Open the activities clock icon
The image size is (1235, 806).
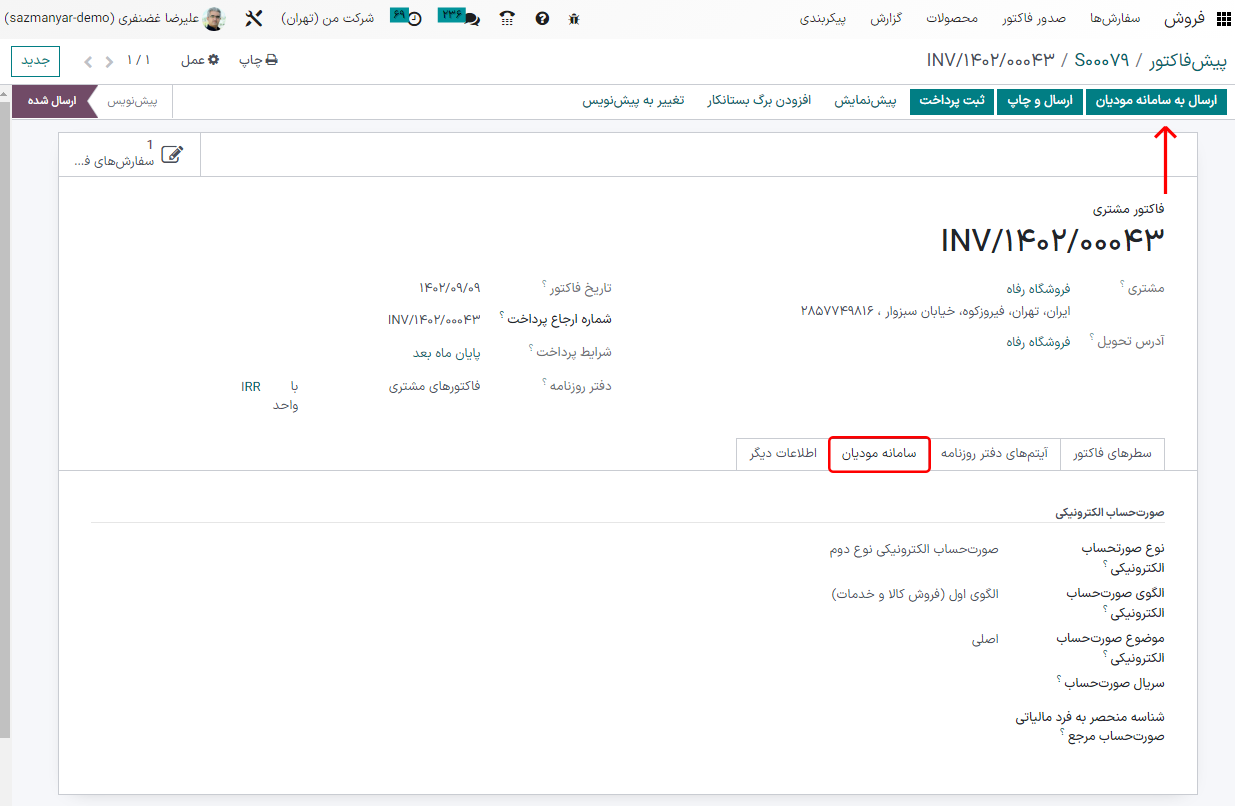(x=414, y=19)
